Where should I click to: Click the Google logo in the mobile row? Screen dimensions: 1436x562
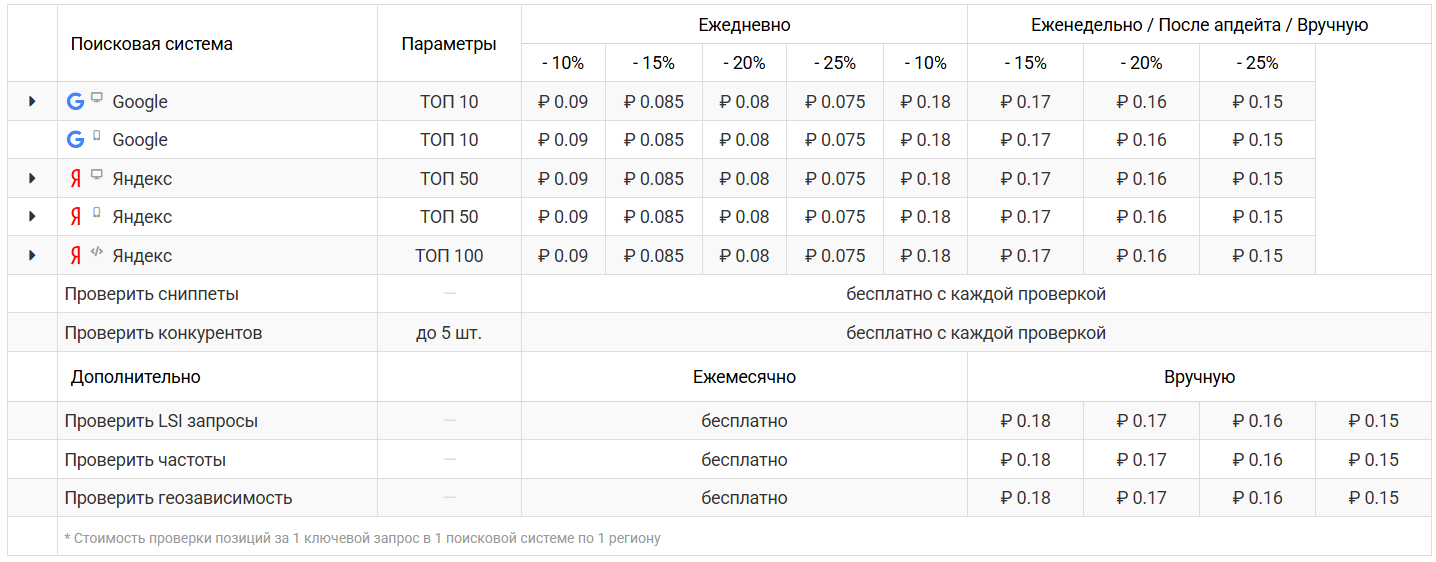(75, 140)
